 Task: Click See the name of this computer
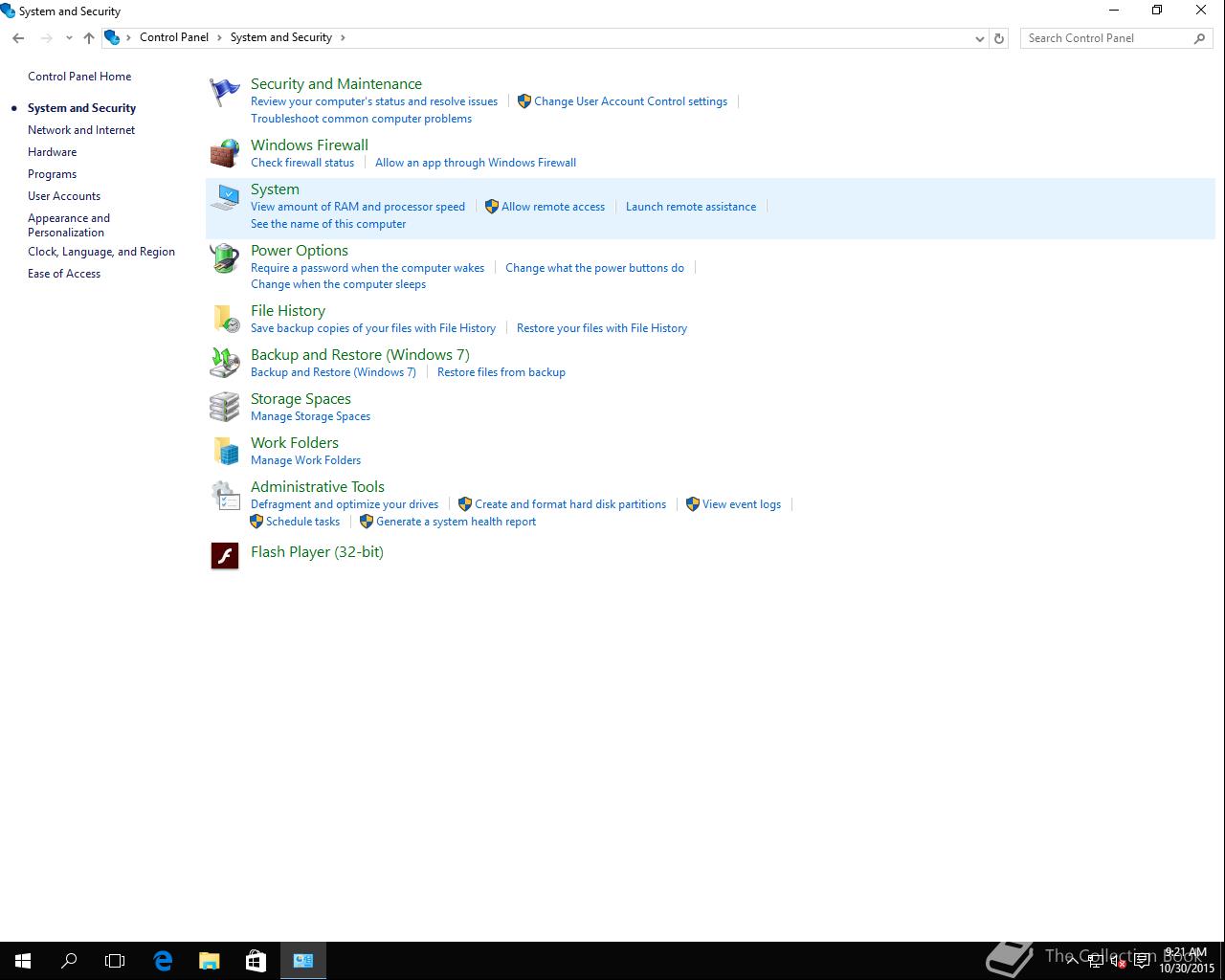328,224
